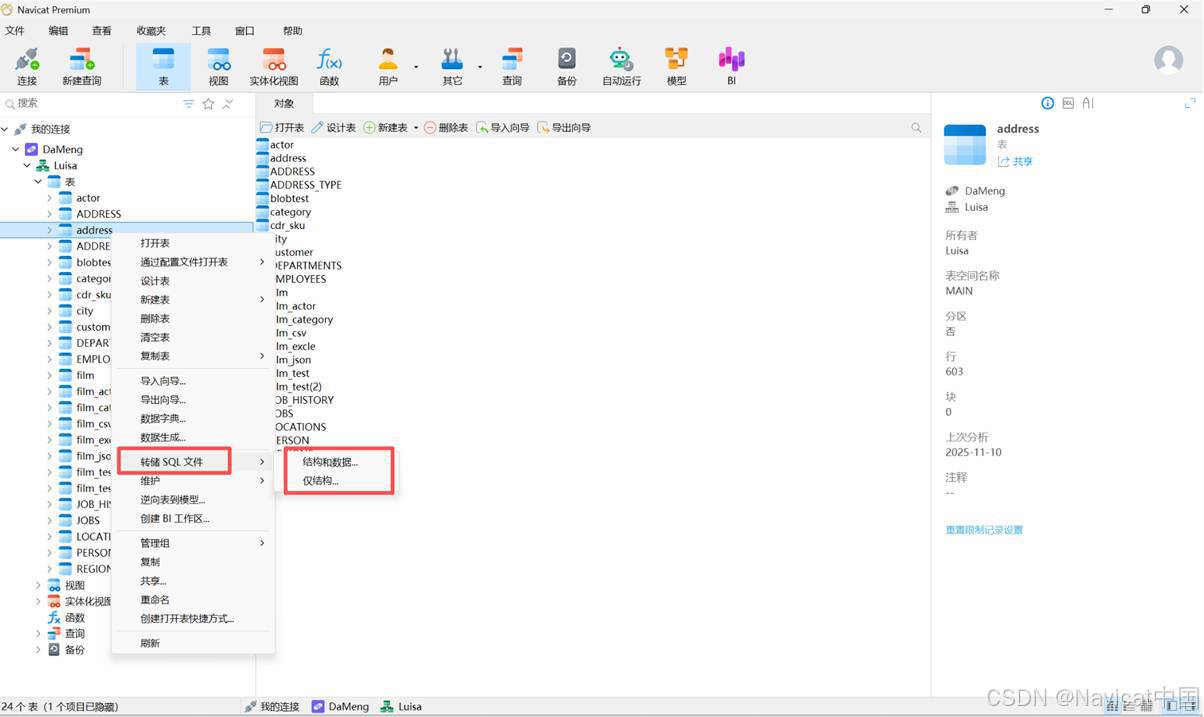Click the 连接 (Connection) toolbar icon
The image size is (1204, 717).
point(27,67)
